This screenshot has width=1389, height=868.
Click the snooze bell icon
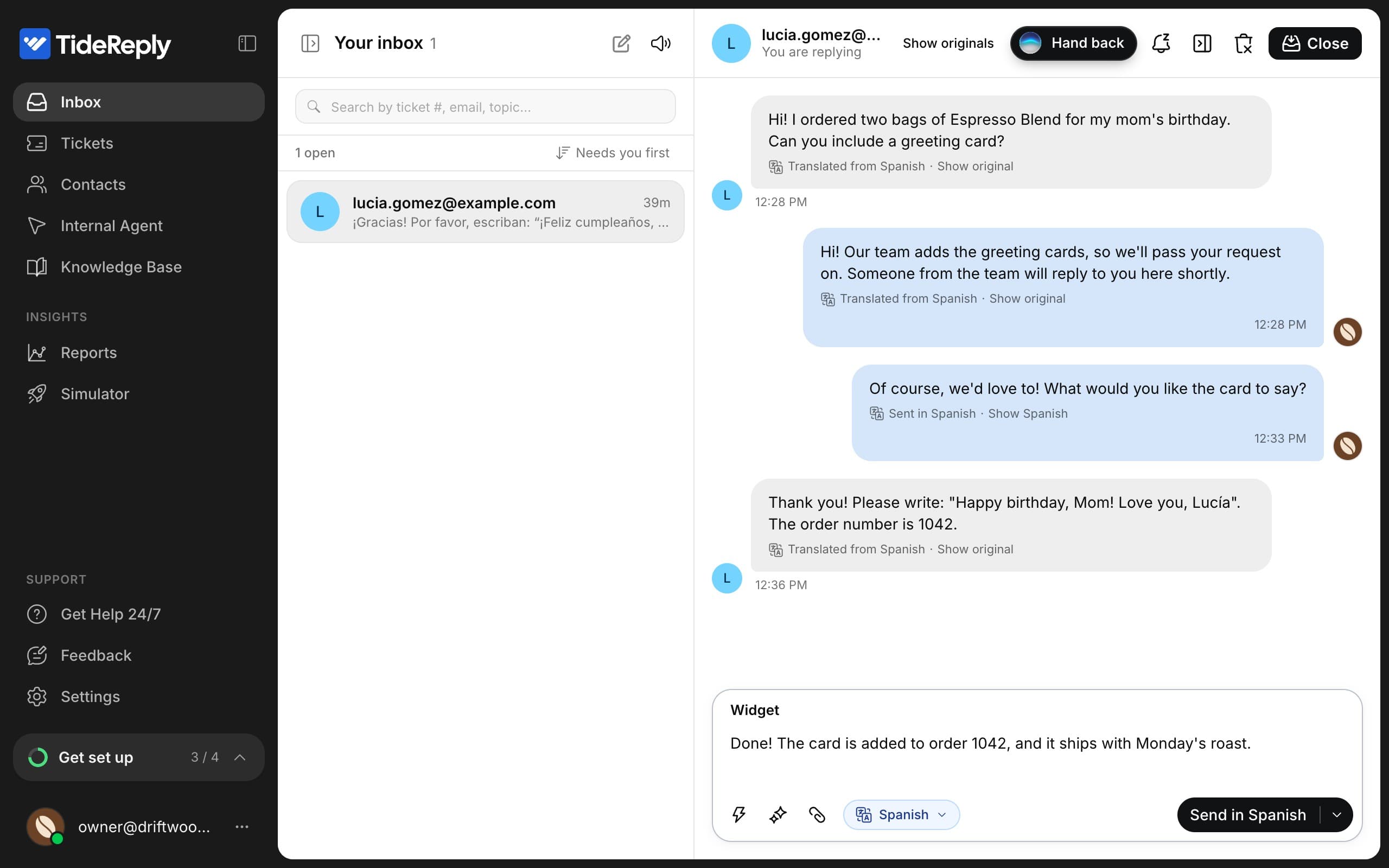click(x=1161, y=43)
